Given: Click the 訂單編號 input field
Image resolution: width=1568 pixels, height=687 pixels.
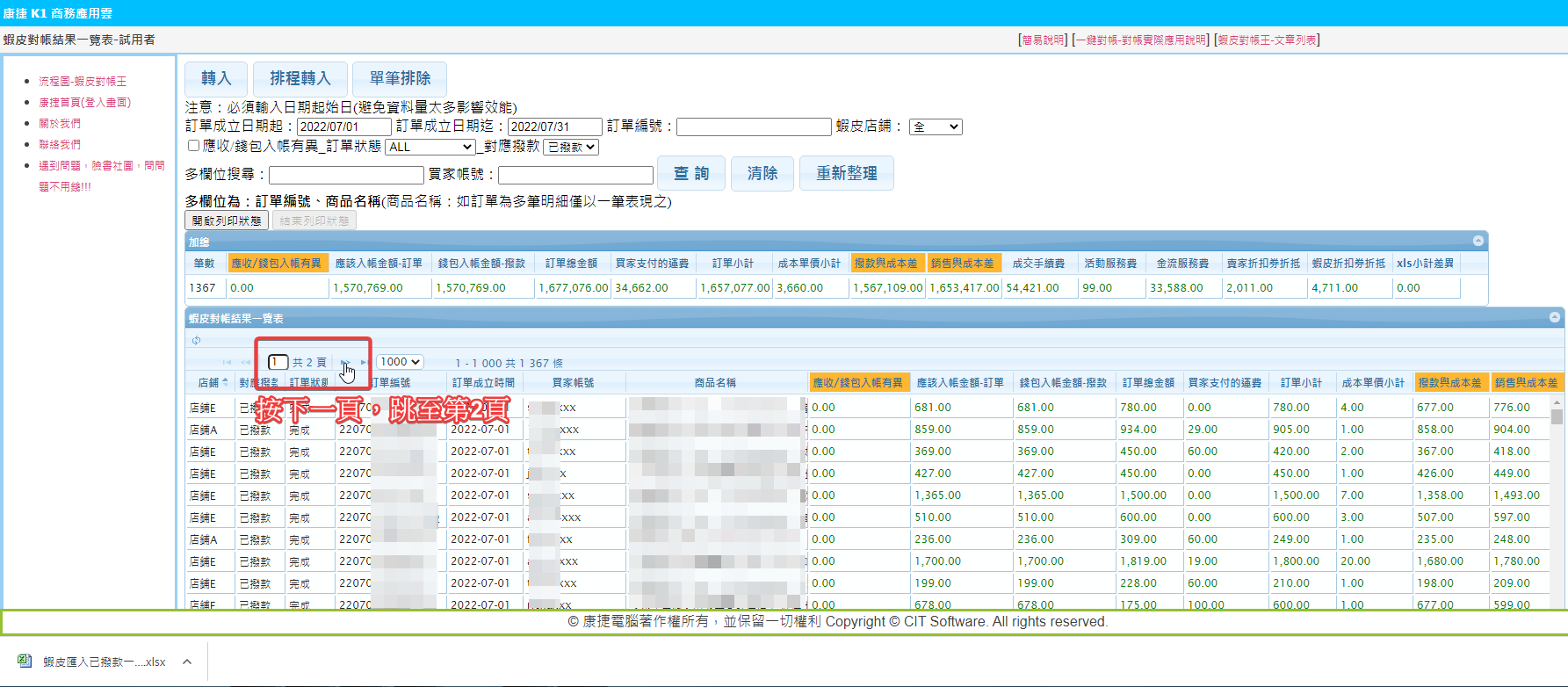Looking at the screenshot, I should [753, 127].
